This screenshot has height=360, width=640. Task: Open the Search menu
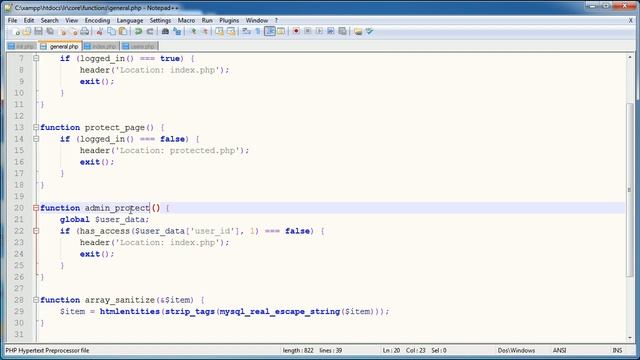click(49, 20)
